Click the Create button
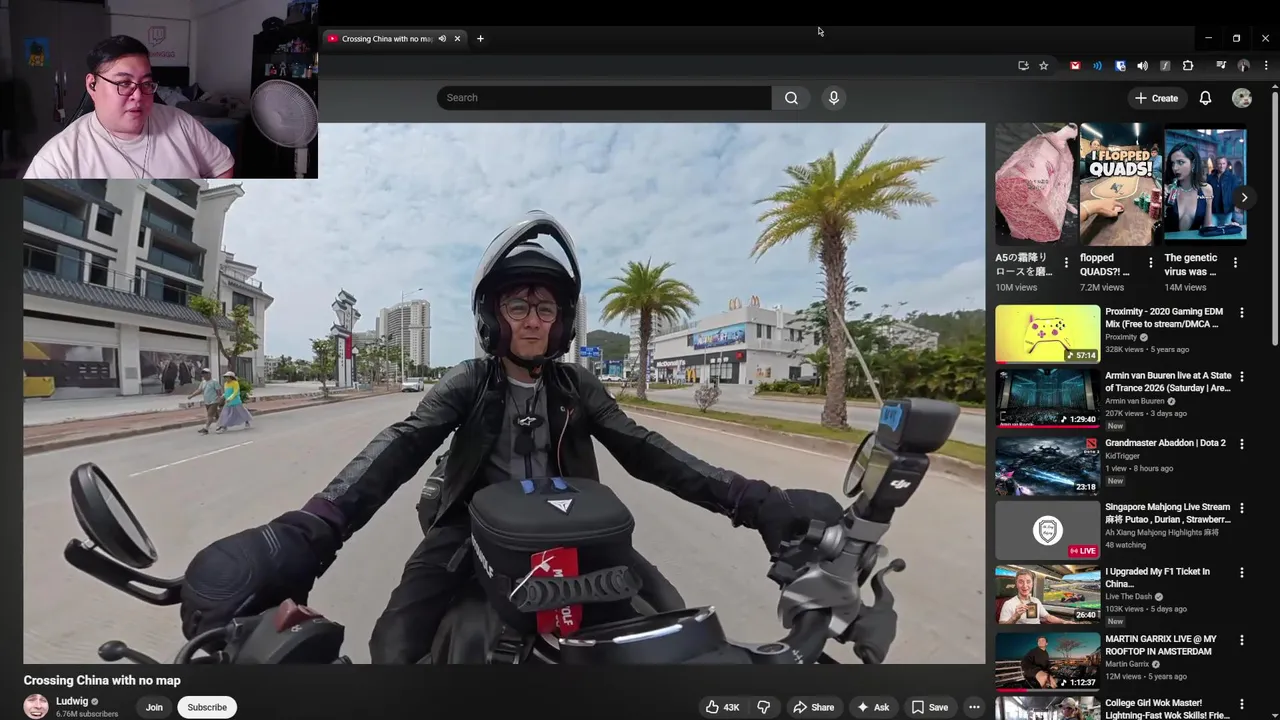1280x720 pixels. pos(1156,98)
